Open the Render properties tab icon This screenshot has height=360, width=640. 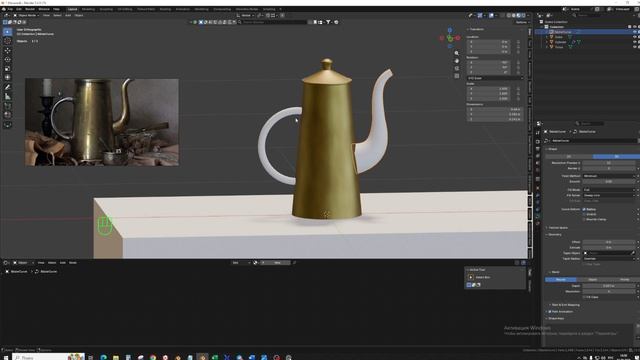538,141
